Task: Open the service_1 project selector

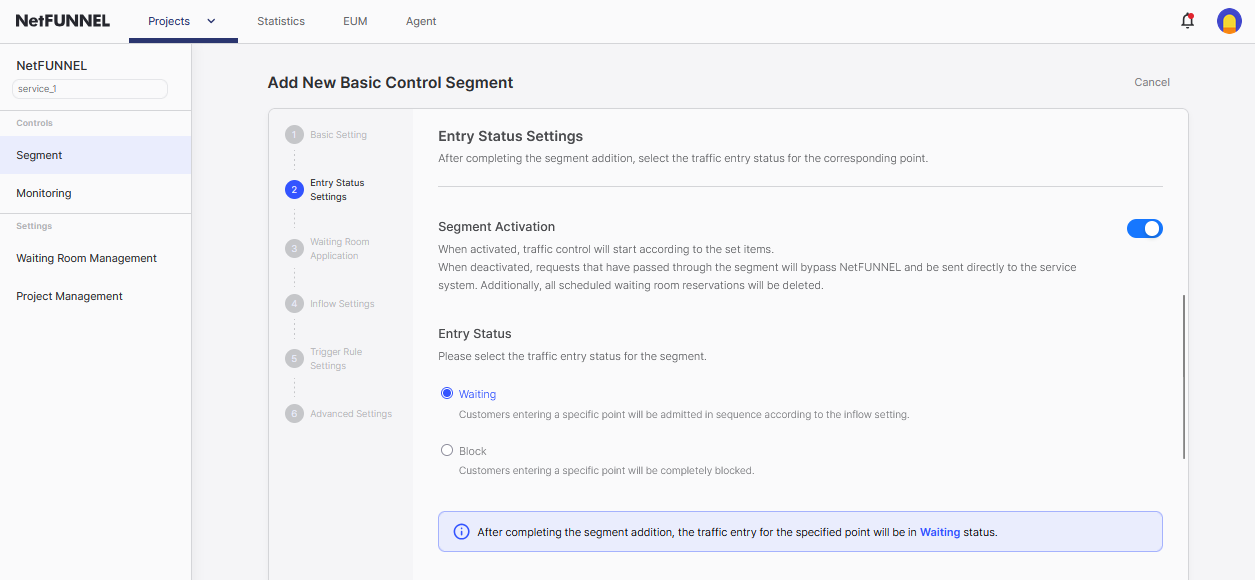Action: click(89, 88)
